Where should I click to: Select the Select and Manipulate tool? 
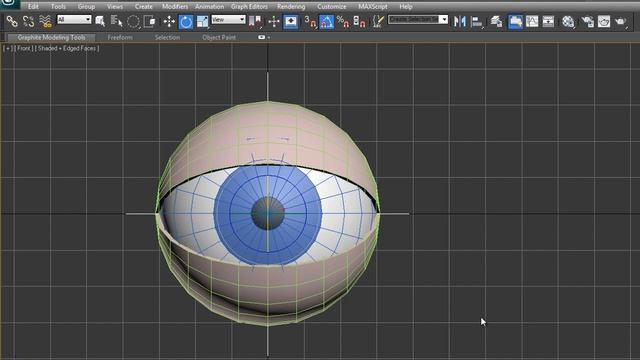(x=274, y=21)
